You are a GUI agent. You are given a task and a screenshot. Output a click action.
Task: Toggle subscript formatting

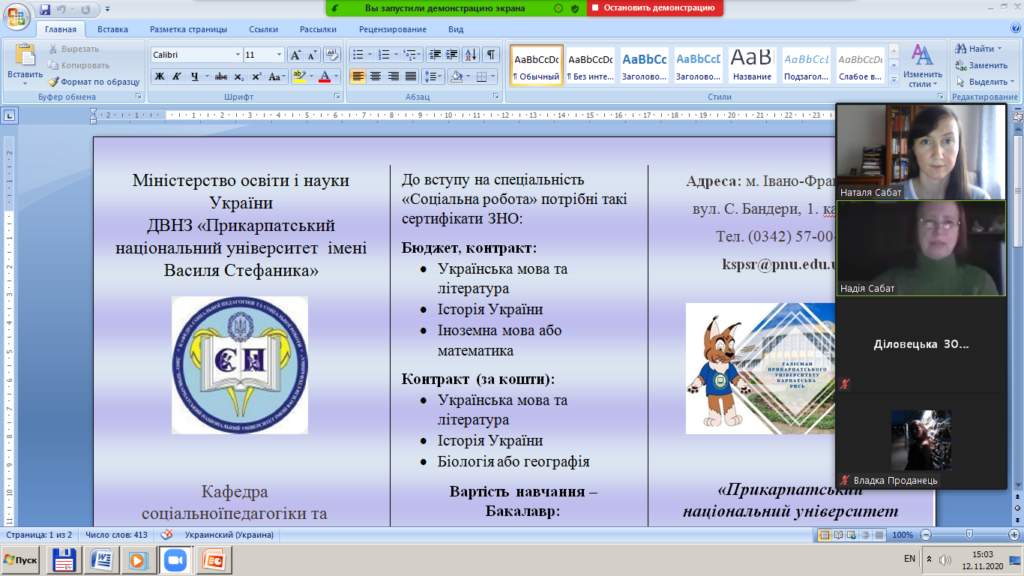[239, 76]
